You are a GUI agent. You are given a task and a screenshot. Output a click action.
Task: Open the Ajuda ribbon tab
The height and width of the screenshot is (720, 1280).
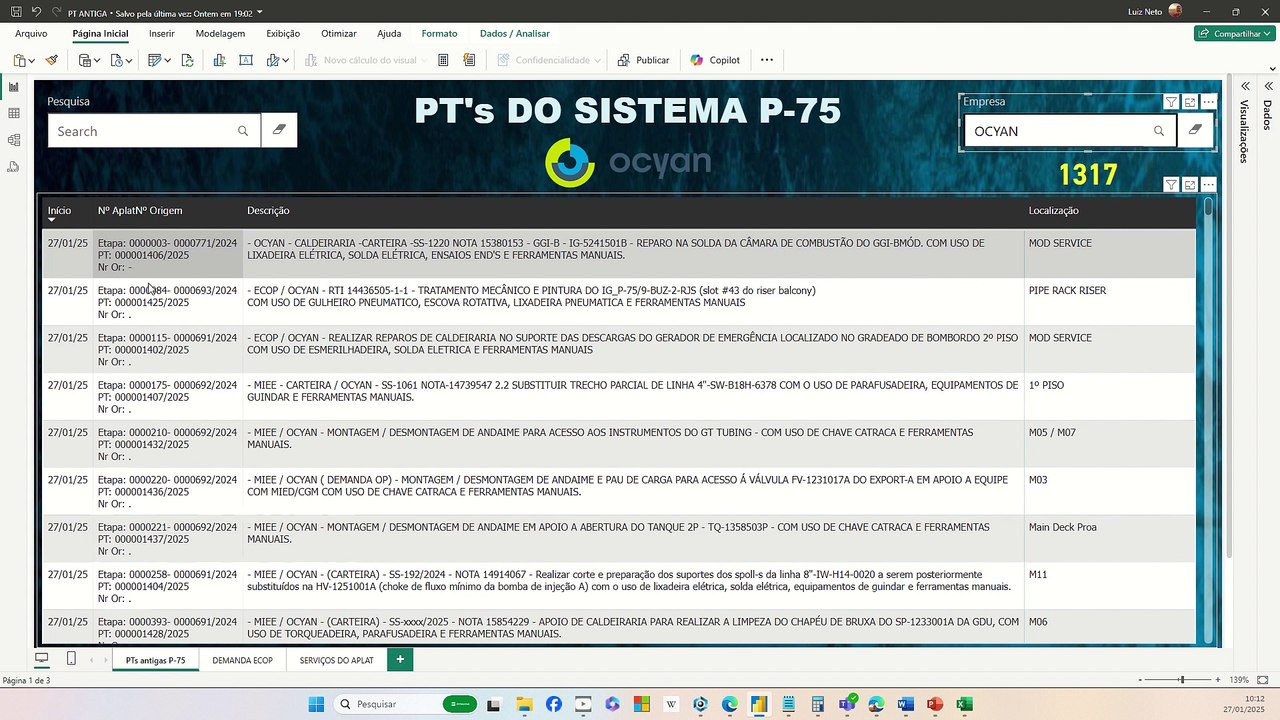(389, 33)
